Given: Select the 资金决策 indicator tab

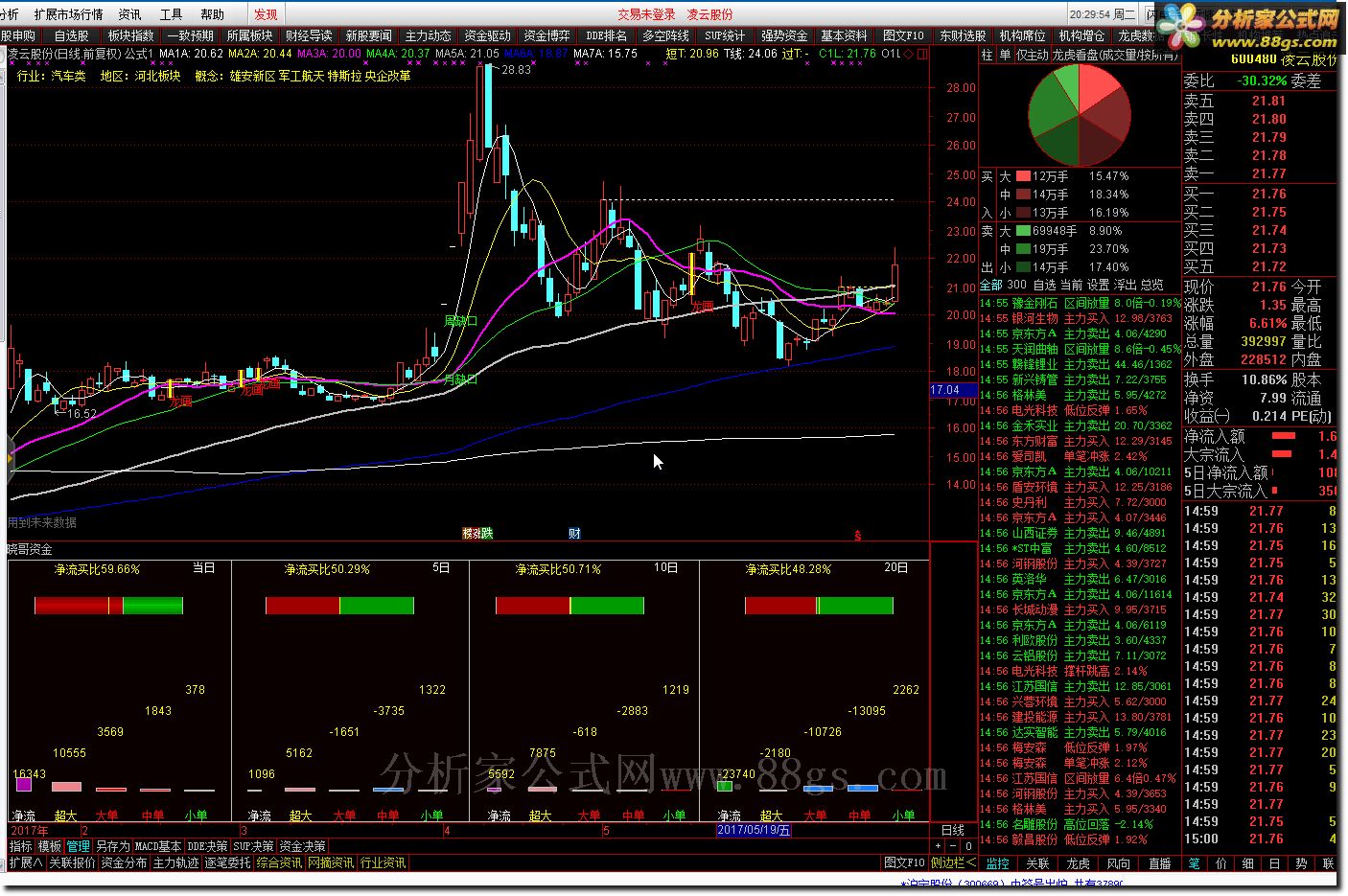Looking at the screenshot, I should [302, 846].
